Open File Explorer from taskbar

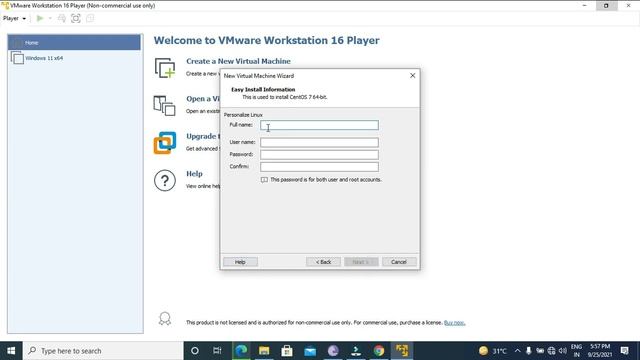coord(264,351)
